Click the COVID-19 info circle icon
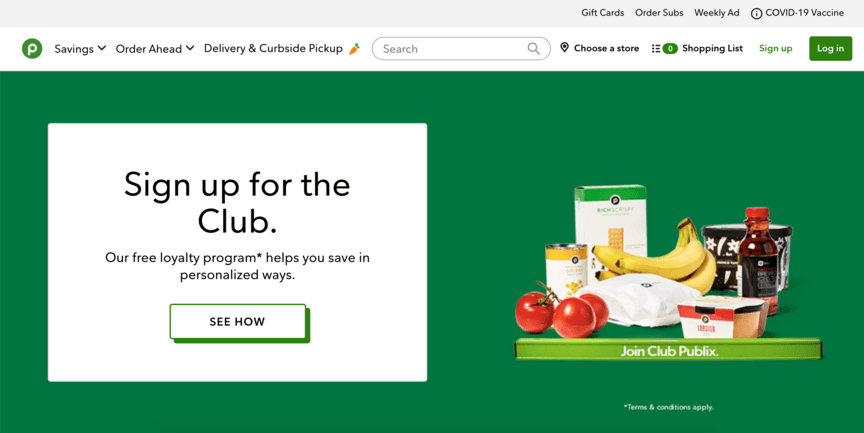 point(757,13)
